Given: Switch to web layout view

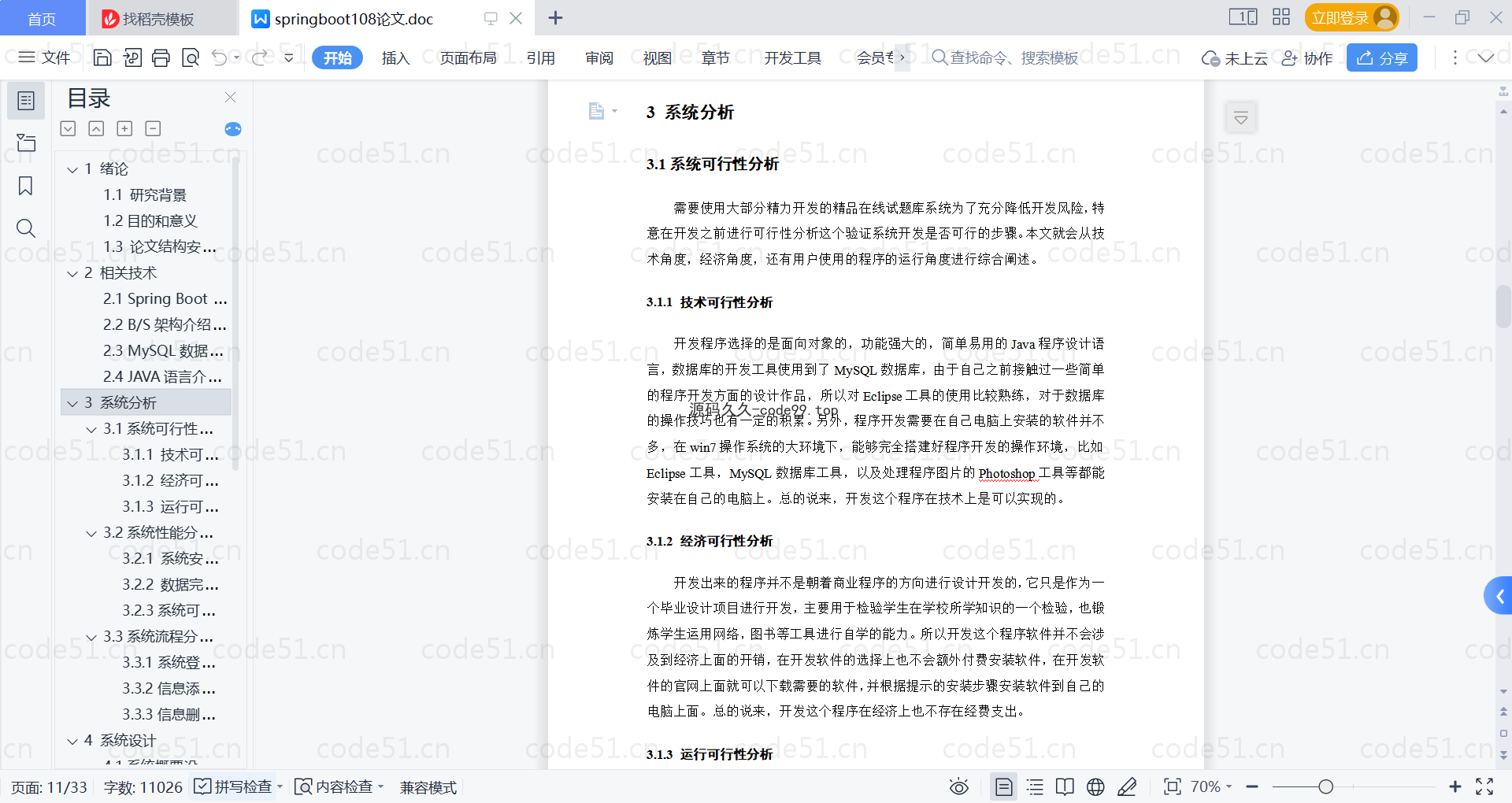Looking at the screenshot, I should pos(1095,786).
